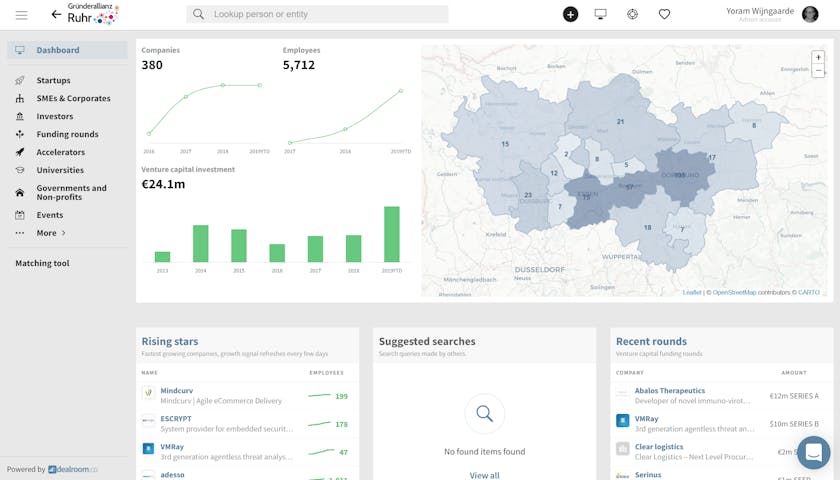840x480 pixels.
Task: Open the Matching tool
Action: tap(42, 263)
